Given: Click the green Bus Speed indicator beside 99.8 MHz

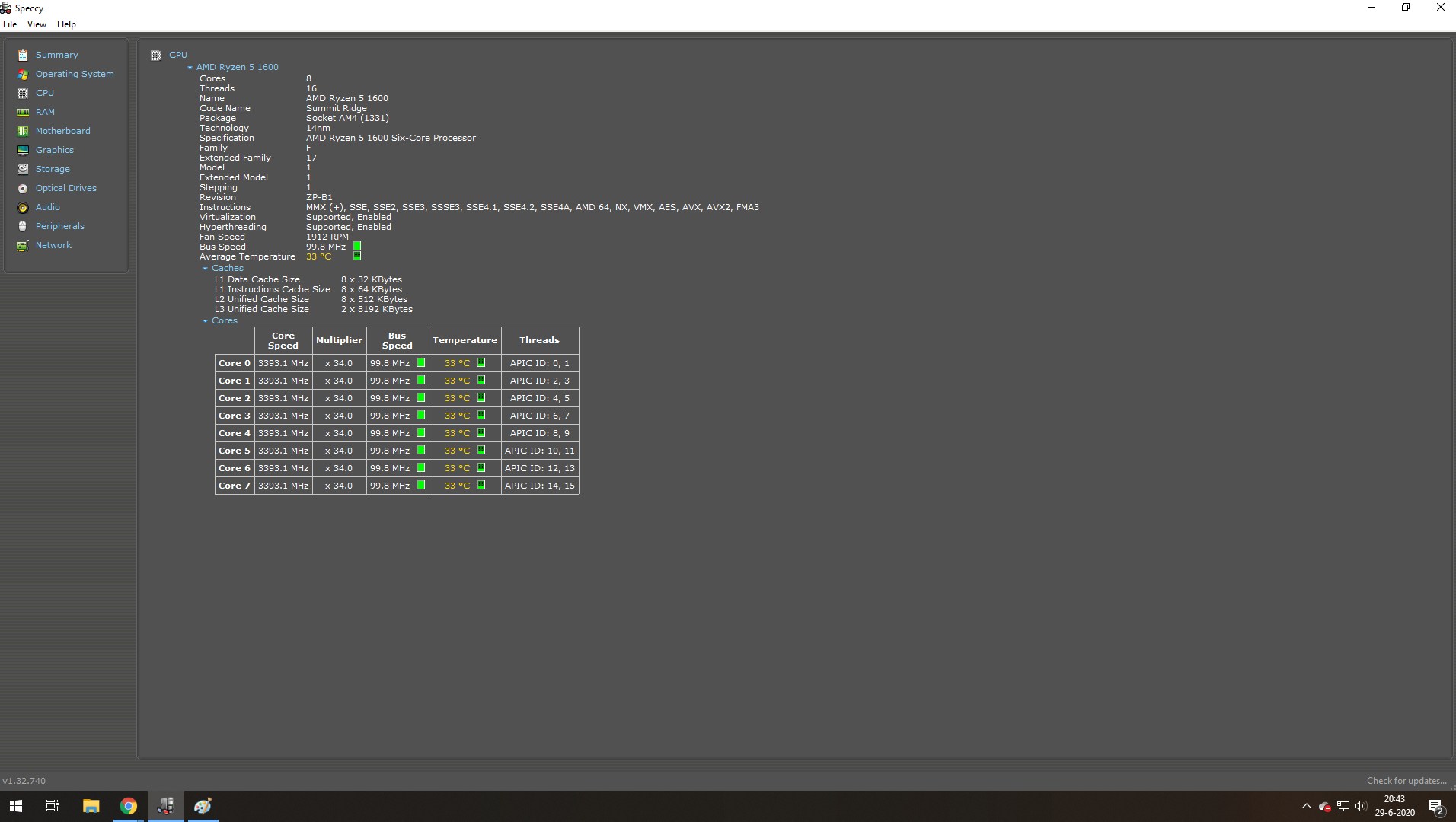Looking at the screenshot, I should (357, 246).
